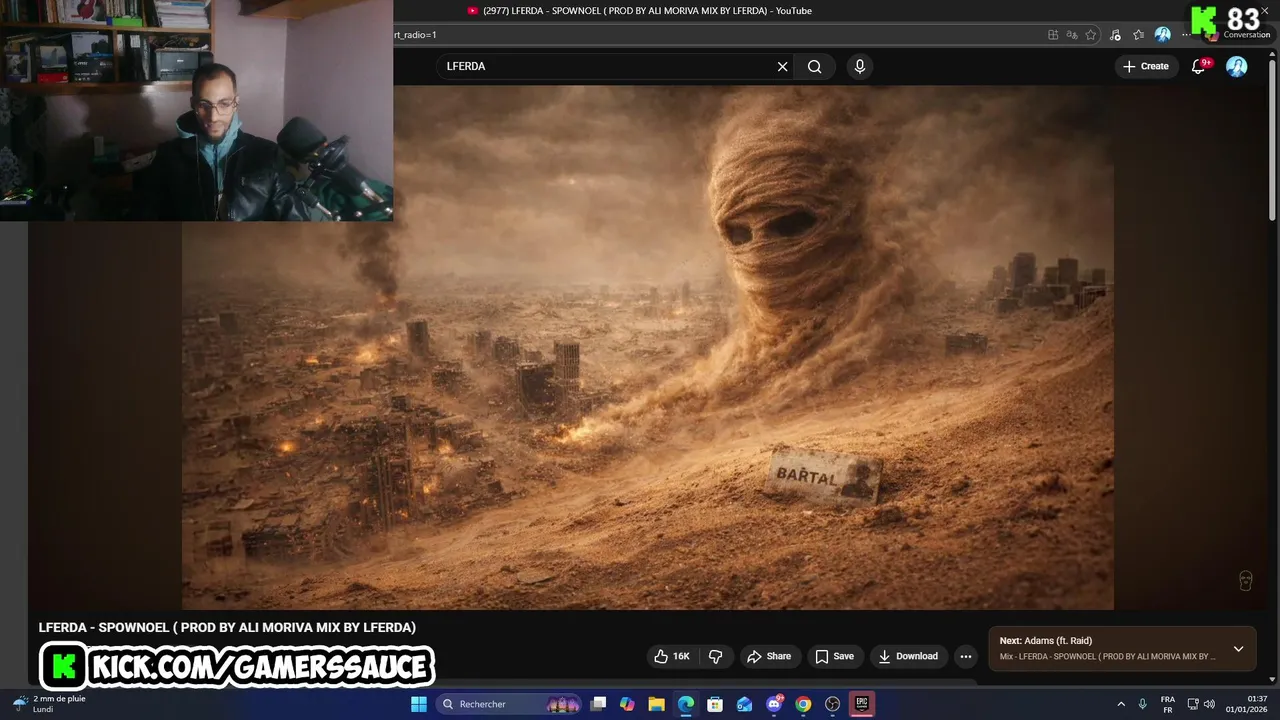The image size is (1280, 720).
Task: Save the video to a playlist
Action: coord(834,656)
